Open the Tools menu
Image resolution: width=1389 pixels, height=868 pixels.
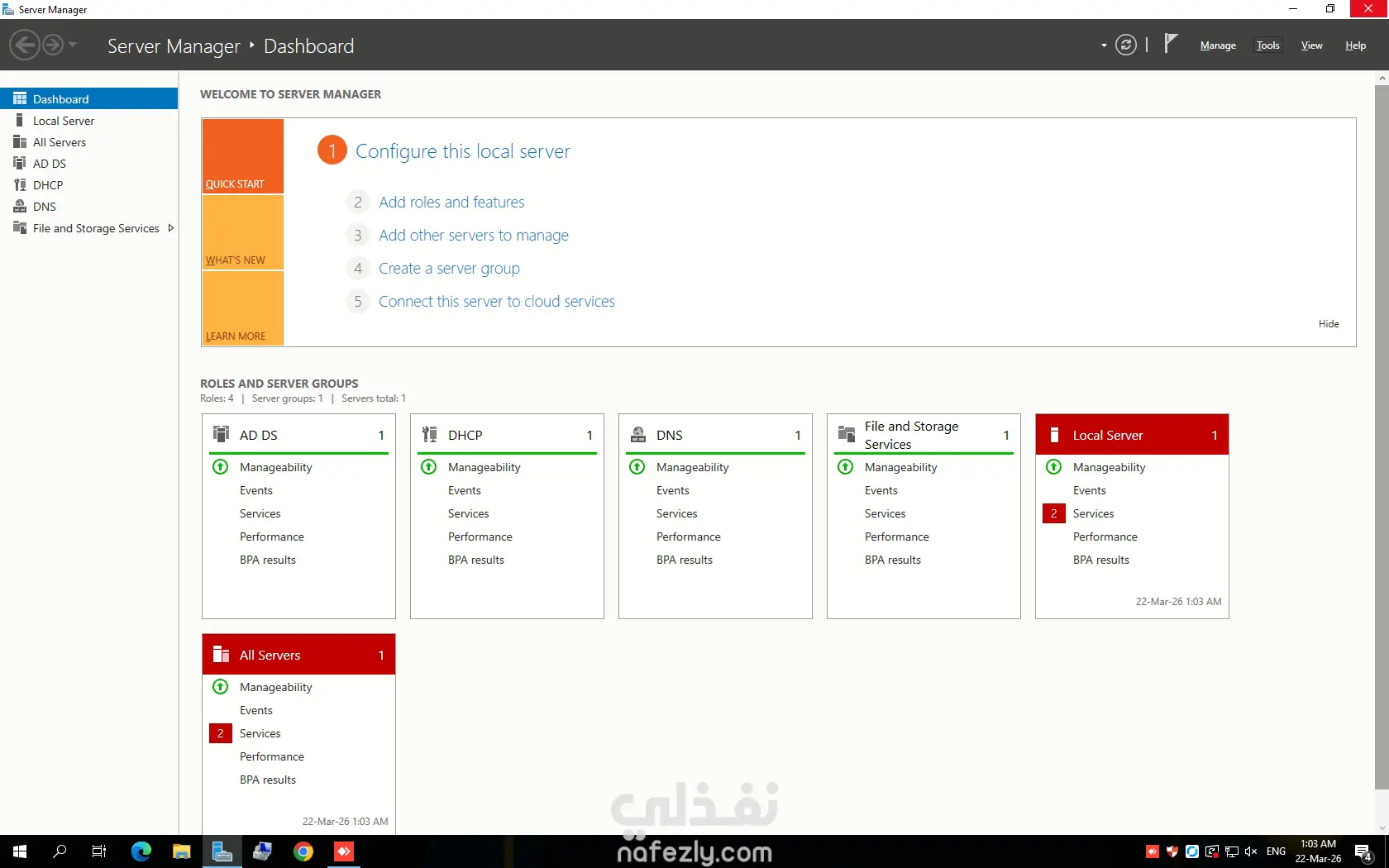(1267, 45)
